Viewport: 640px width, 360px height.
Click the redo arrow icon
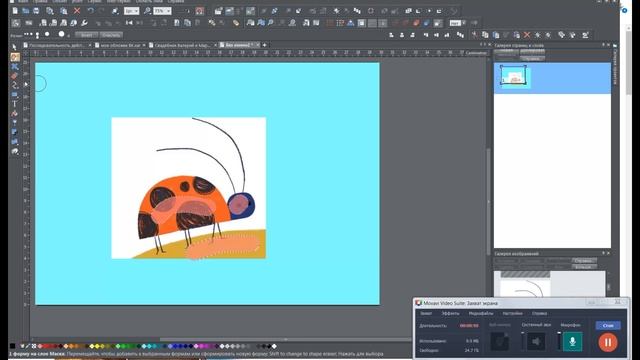click(102, 11)
